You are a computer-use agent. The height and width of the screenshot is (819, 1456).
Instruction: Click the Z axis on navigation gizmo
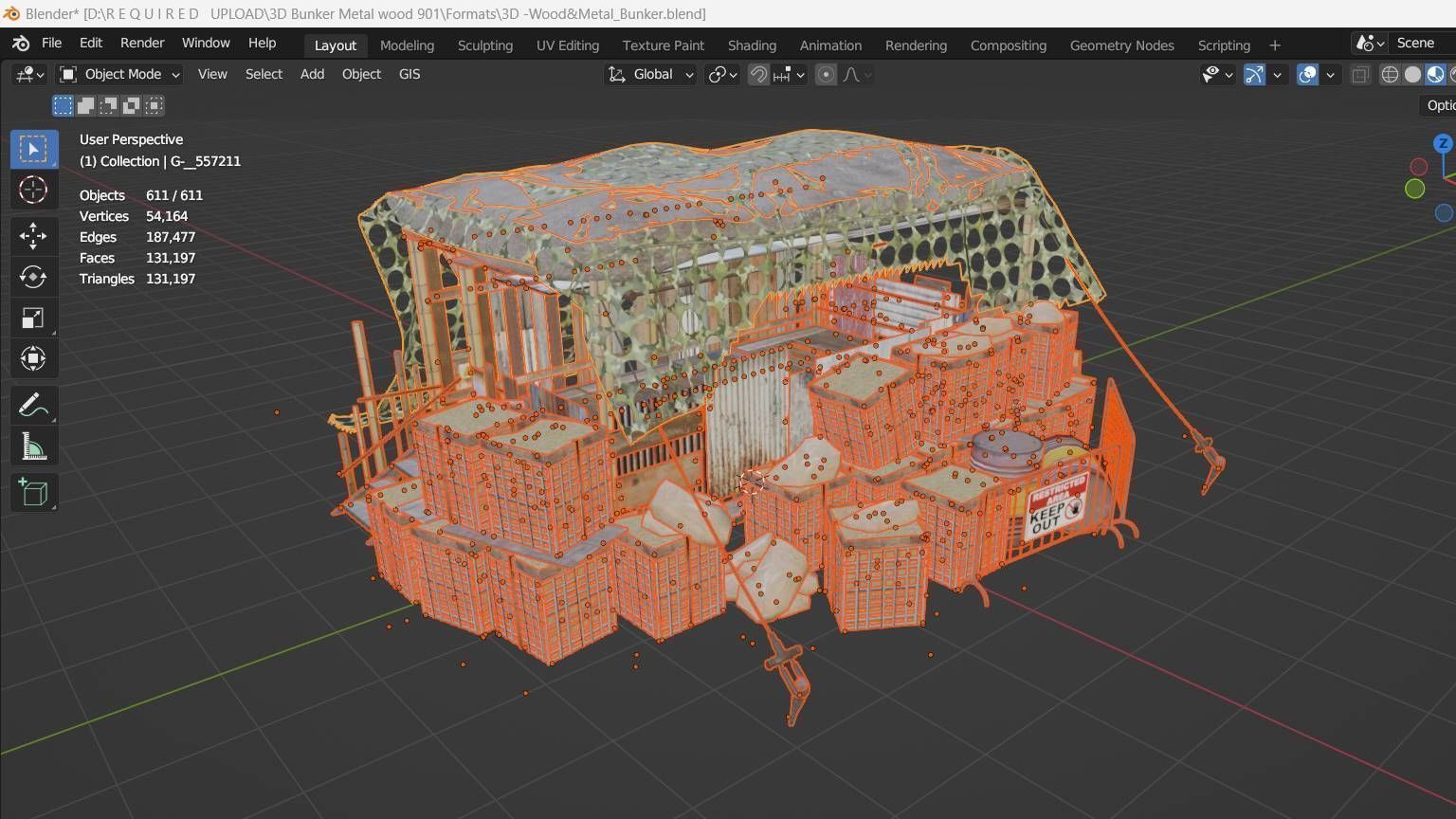pos(1443,143)
